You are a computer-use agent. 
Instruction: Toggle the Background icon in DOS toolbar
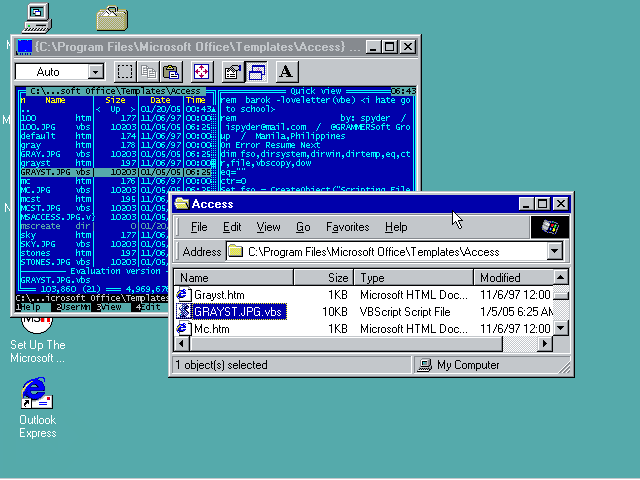coord(256,72)
